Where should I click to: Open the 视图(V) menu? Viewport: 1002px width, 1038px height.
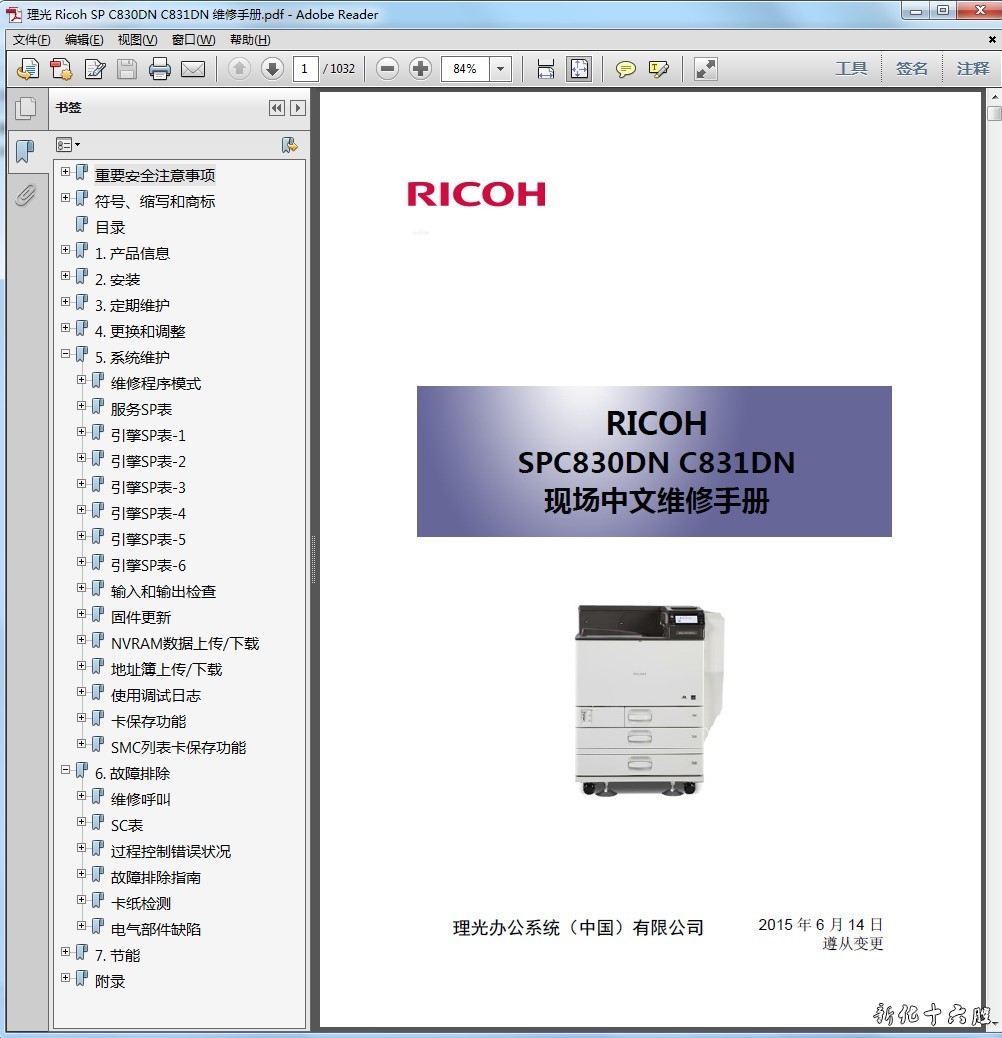137,40
